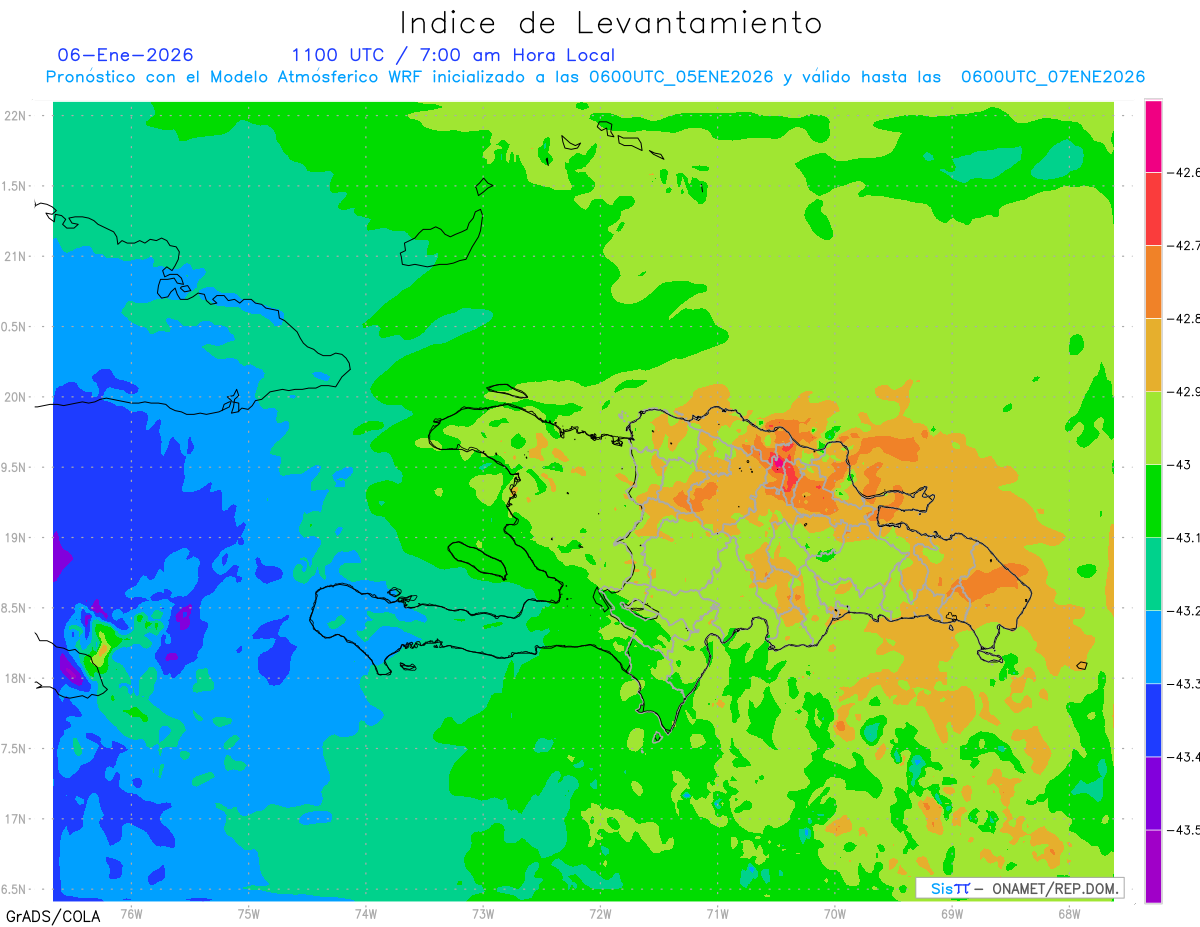The image size is (1200, 927).
Task: Click the bright green swatch between -43 and -43.1
Action: point(1153,501)
